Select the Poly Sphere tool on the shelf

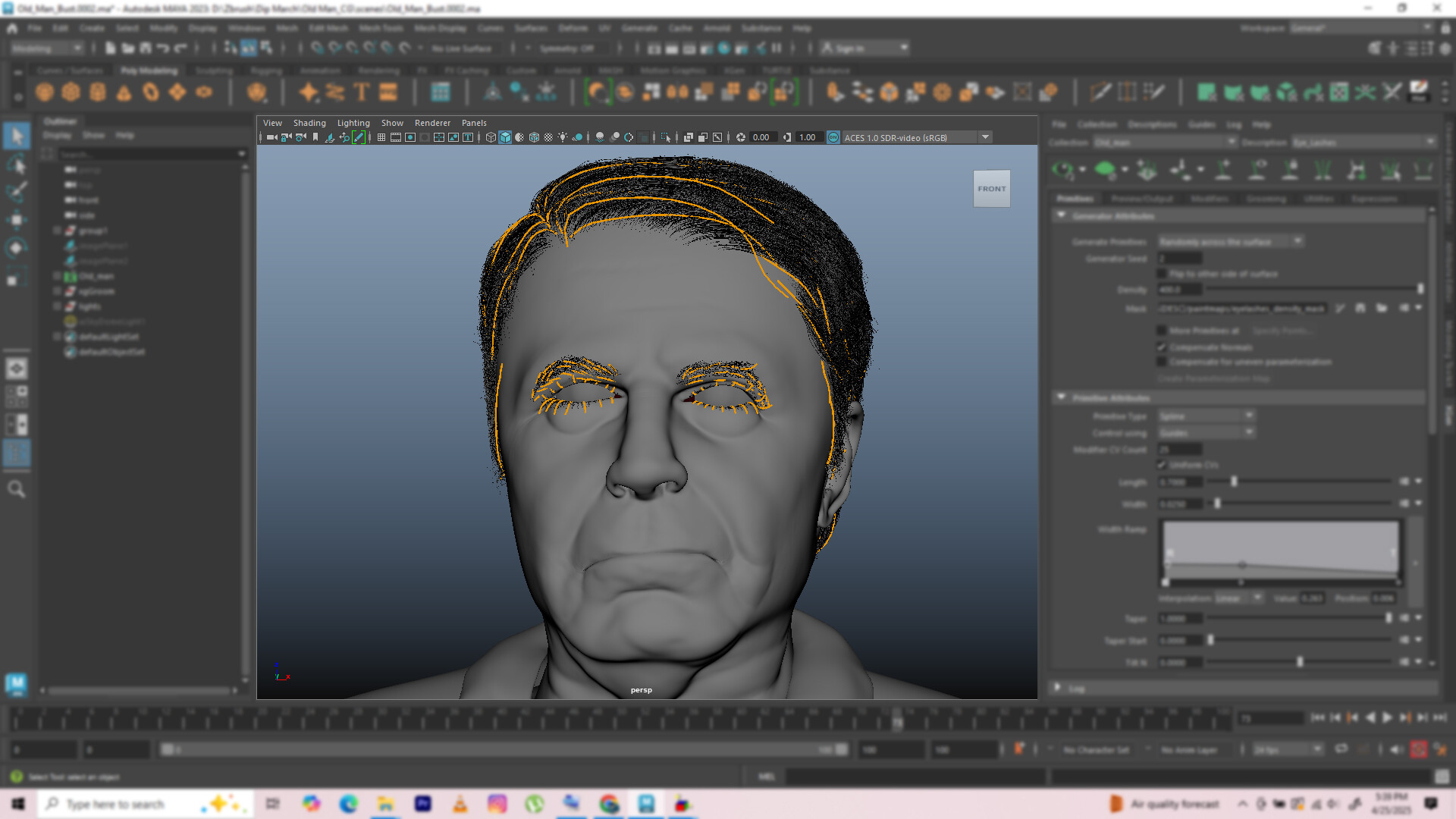coord(45,92)
